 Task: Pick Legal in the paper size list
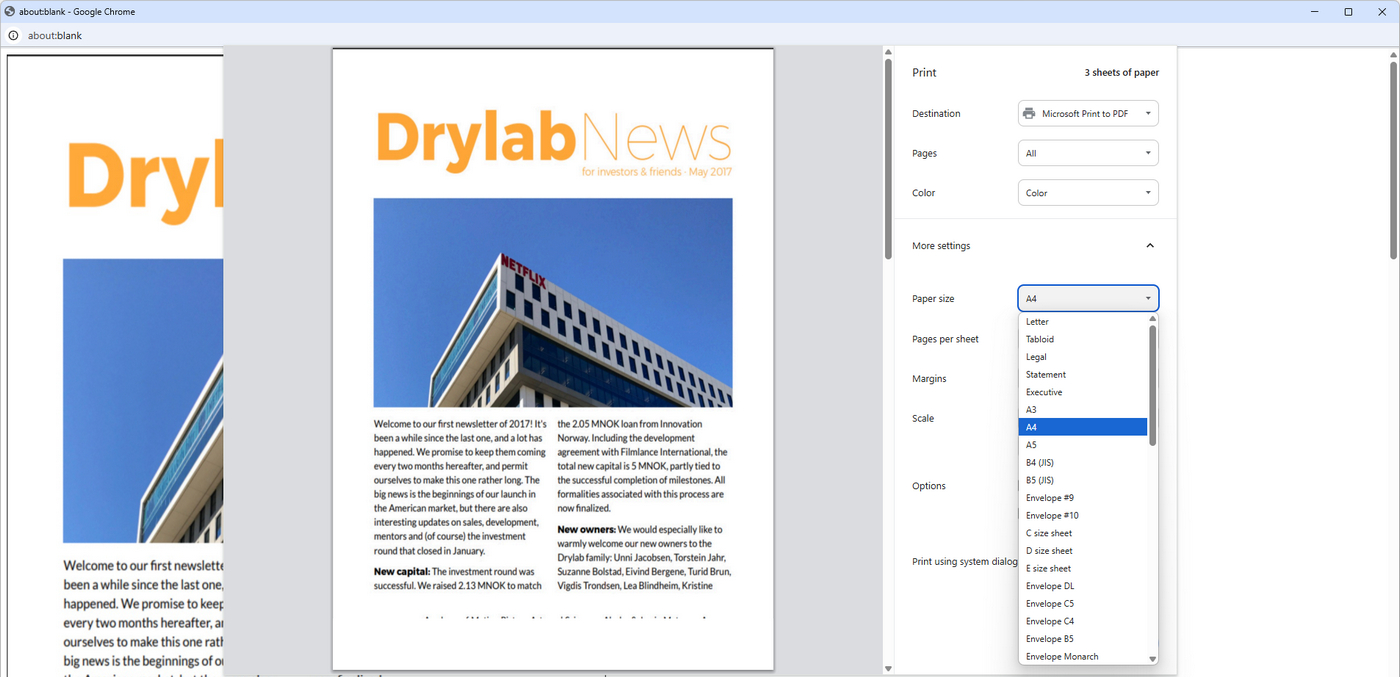coord(1083,357)
